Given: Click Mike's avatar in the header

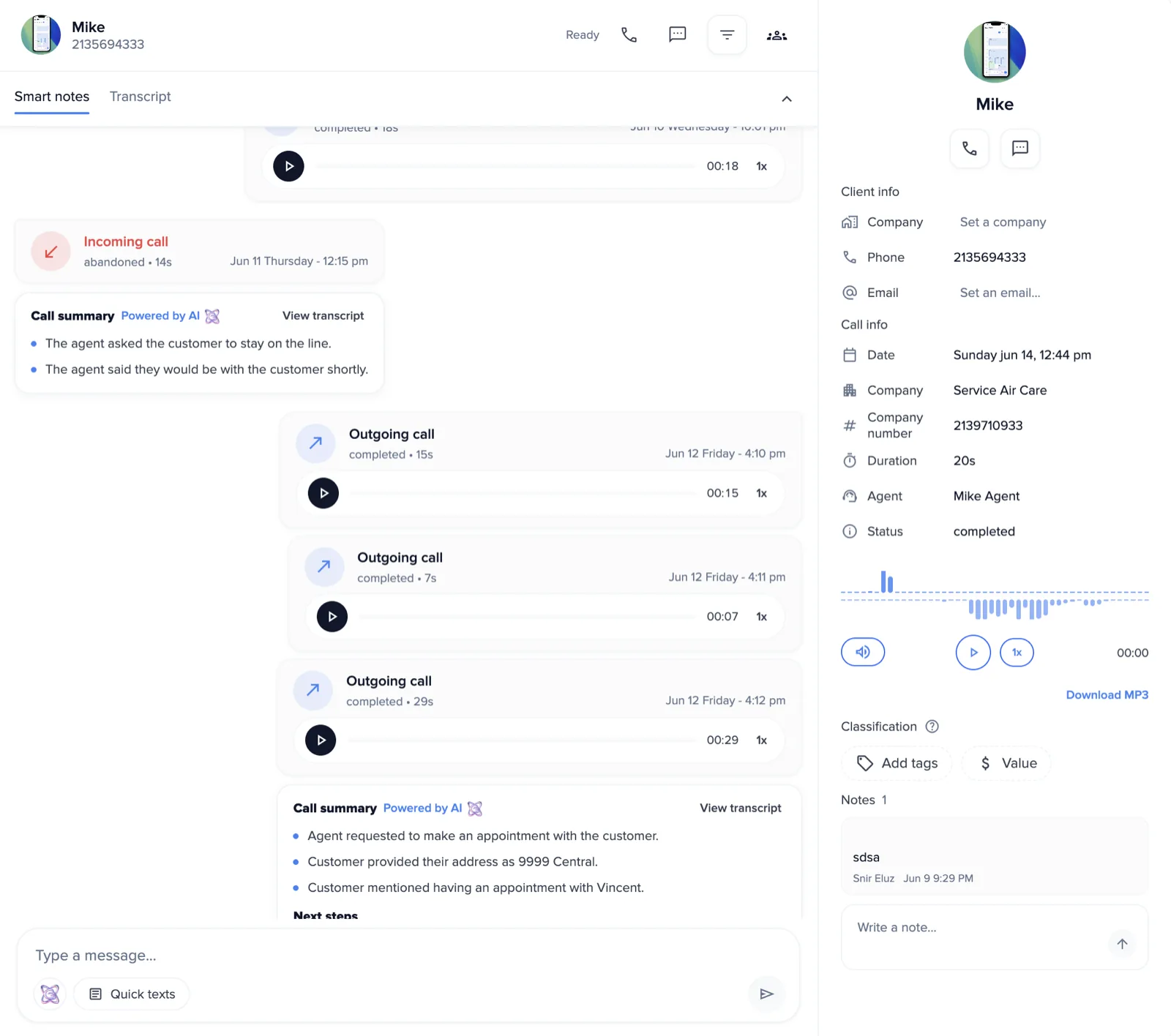Looking at the screenshot, I should pos(41,35).
